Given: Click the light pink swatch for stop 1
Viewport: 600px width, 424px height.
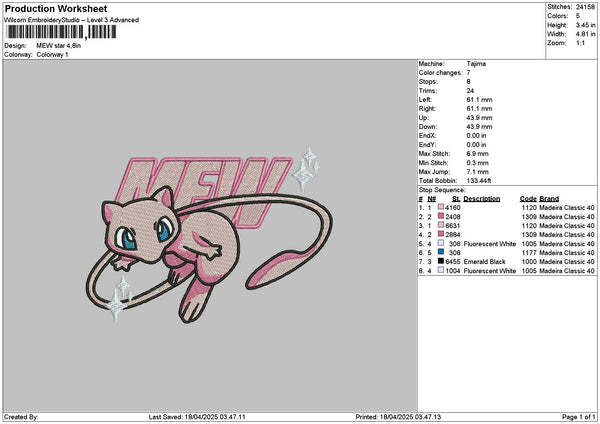Looking at the screenshot, I should [440, 207].
